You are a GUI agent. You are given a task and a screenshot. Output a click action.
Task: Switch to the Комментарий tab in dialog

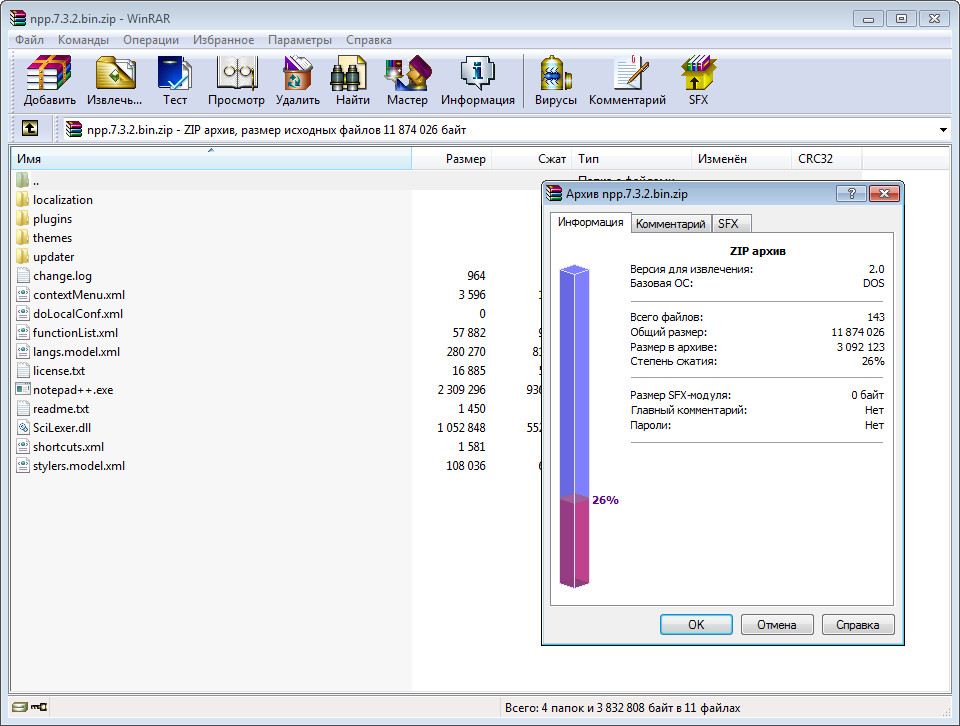670,224
